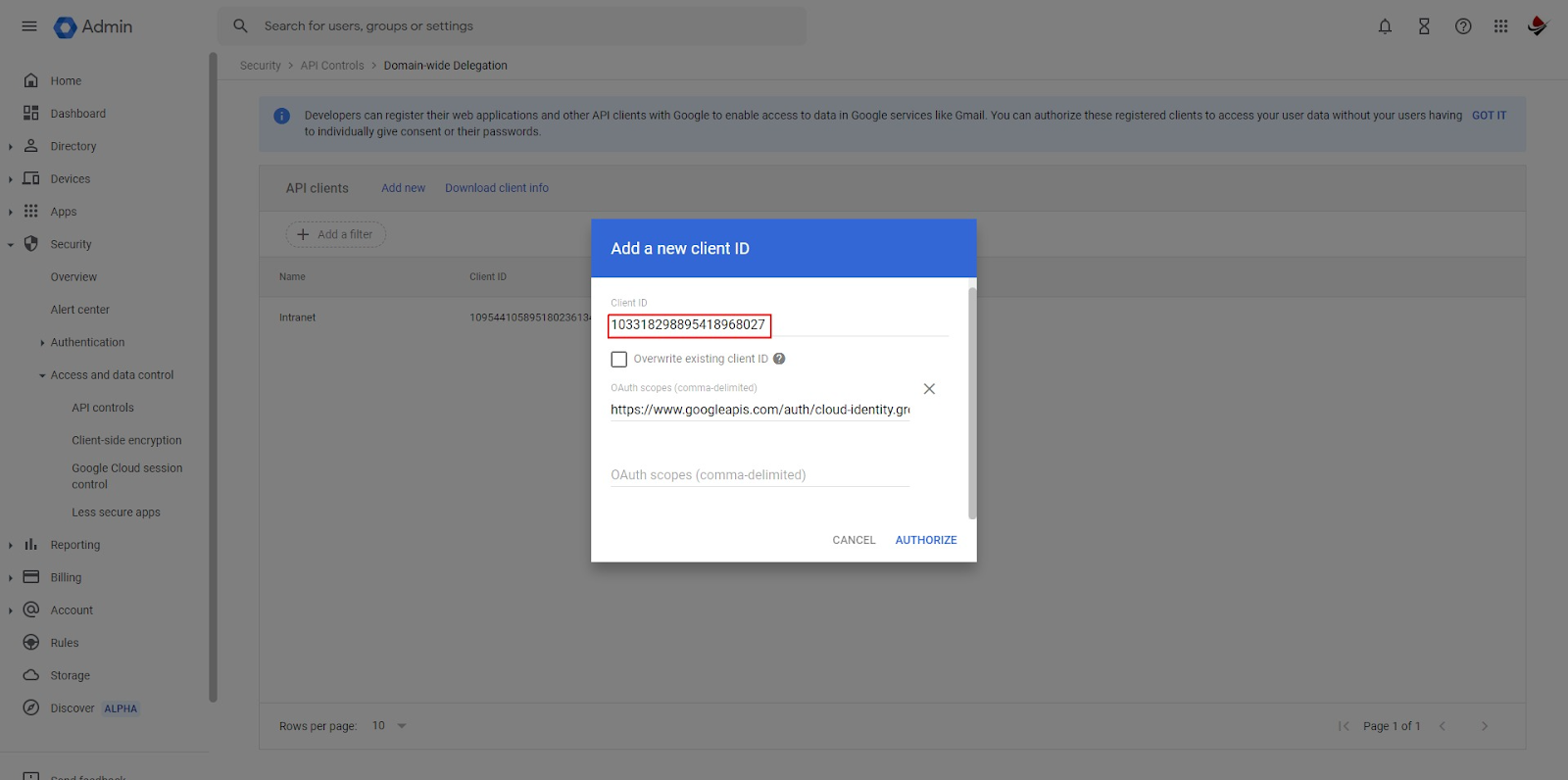Click the search magnifier icon
Screen dimensions: 1568x780
(x=240, y=26)
